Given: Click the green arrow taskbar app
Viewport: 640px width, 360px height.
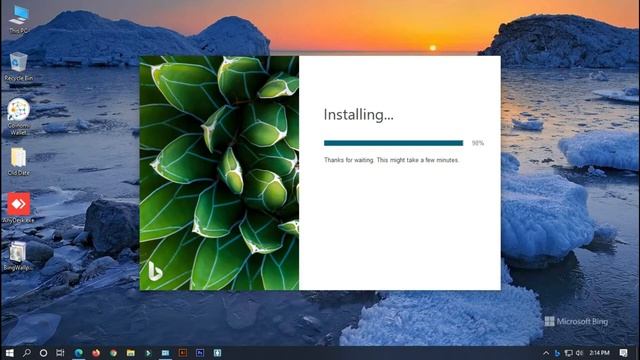Looking at the screenshot, I should click(148, 353).
